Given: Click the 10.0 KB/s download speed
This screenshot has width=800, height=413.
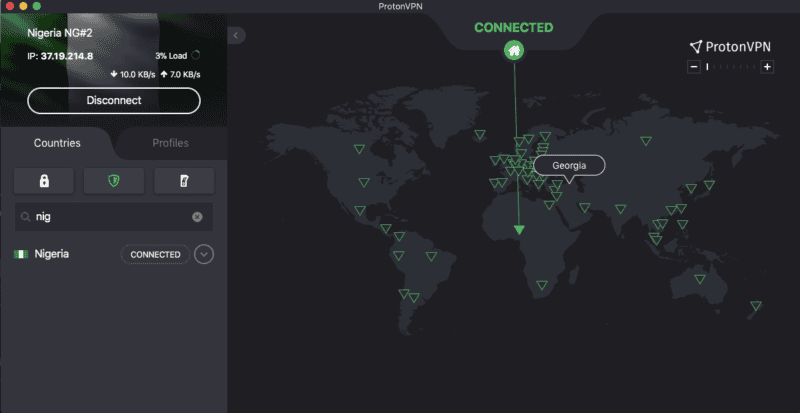Looking at the screenshot, I should pos(133,75).
